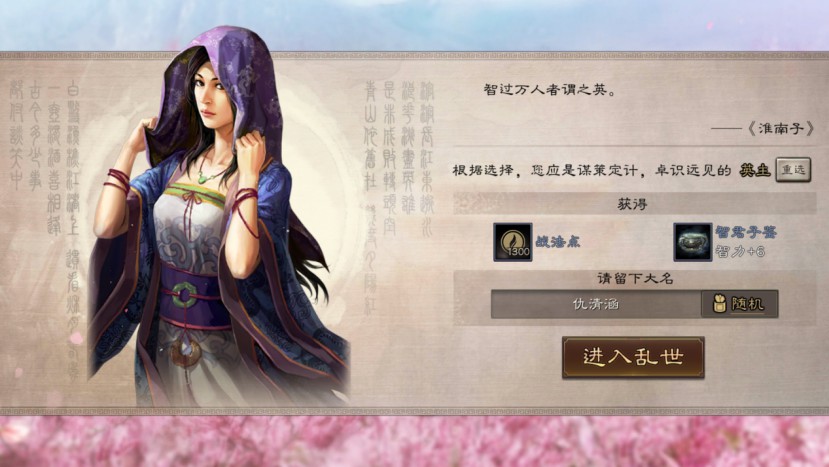The width and height of the screenshot is (829, 467).
Task: Click the highlighted 英主 title text
Action: 754,170
